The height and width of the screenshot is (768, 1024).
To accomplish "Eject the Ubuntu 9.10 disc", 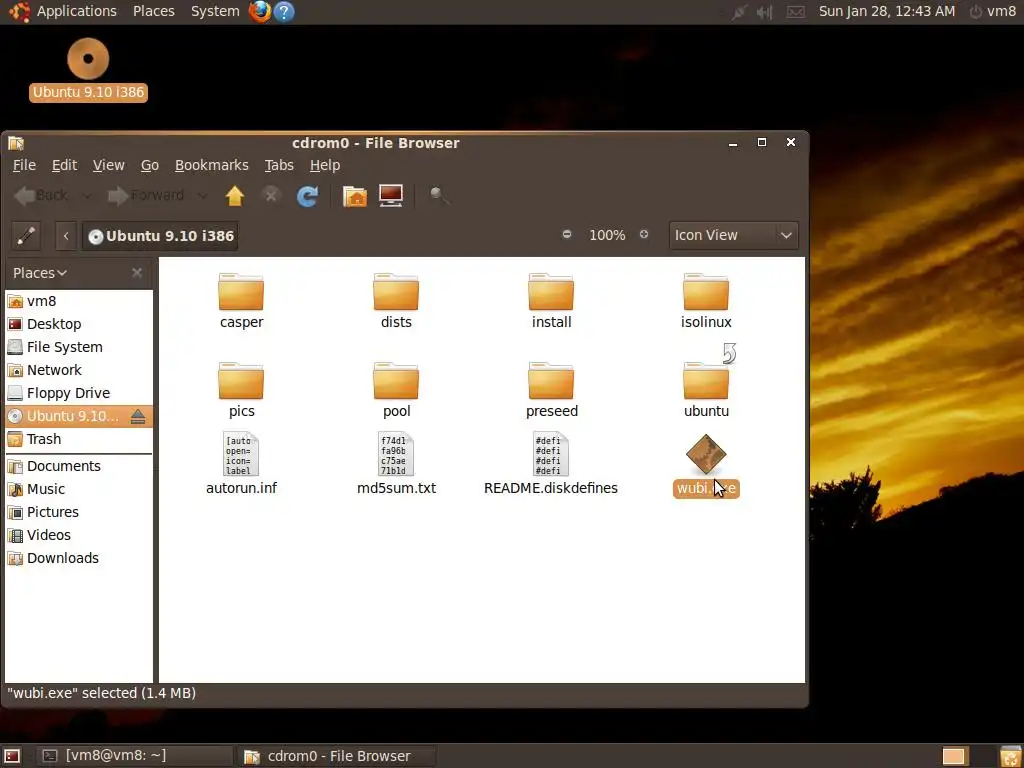I will click(x=138, y=416).
